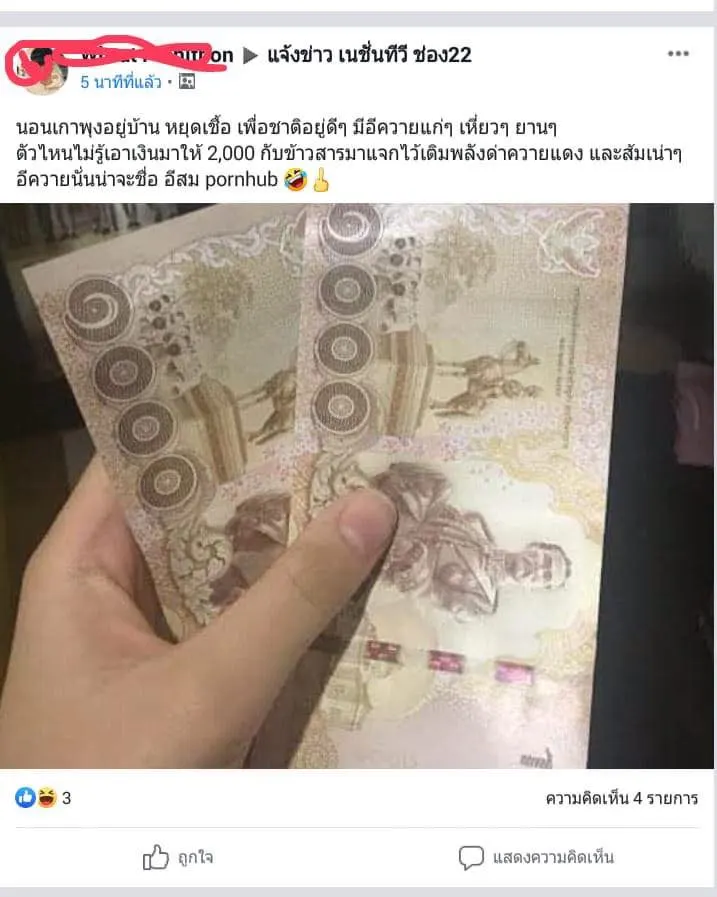Click the 5 นาทีที่แล้ว timestamp
The image size is (717, 897).
click(121, 82)
